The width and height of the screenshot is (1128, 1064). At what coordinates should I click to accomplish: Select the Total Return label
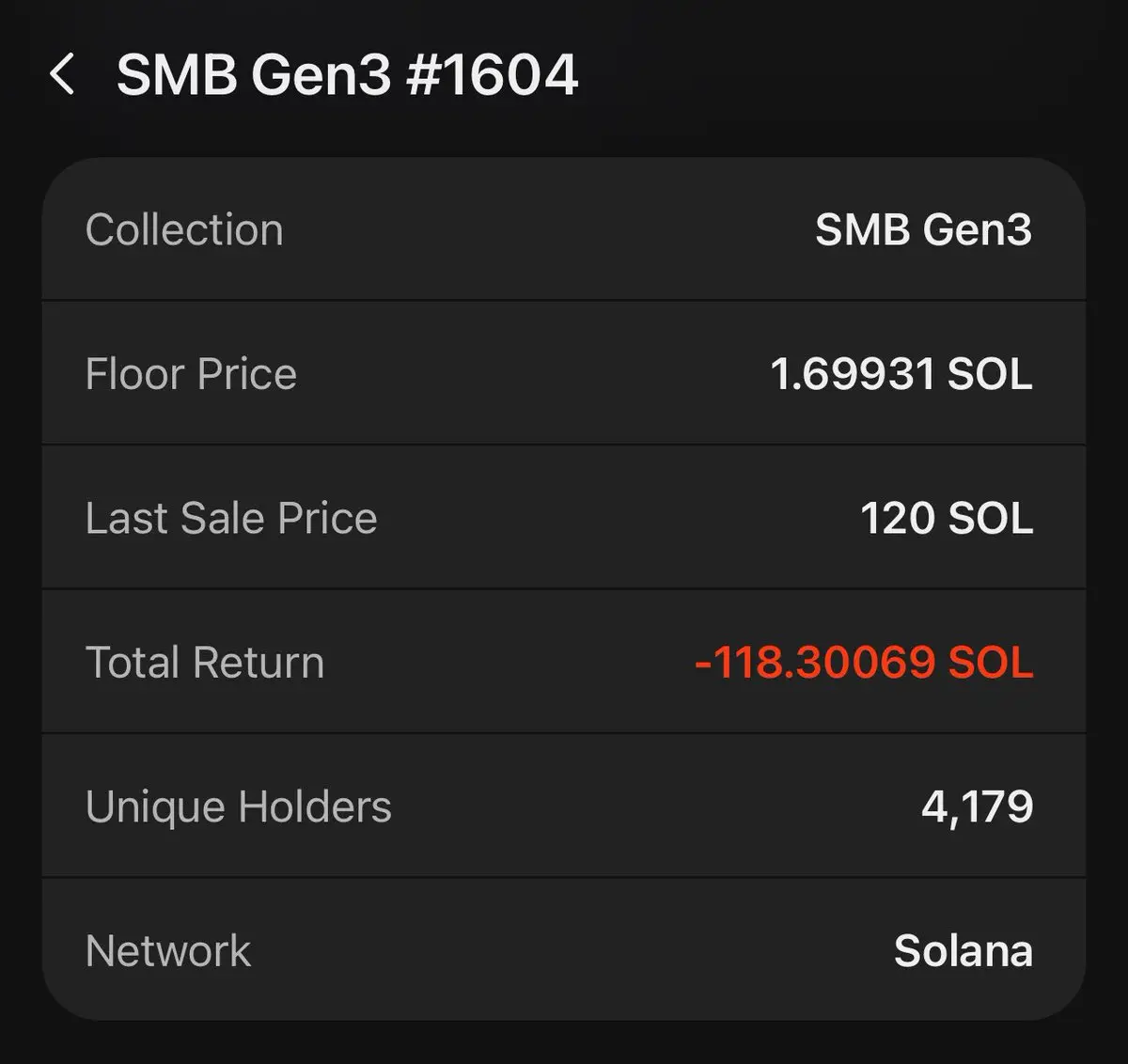(205, 662)
